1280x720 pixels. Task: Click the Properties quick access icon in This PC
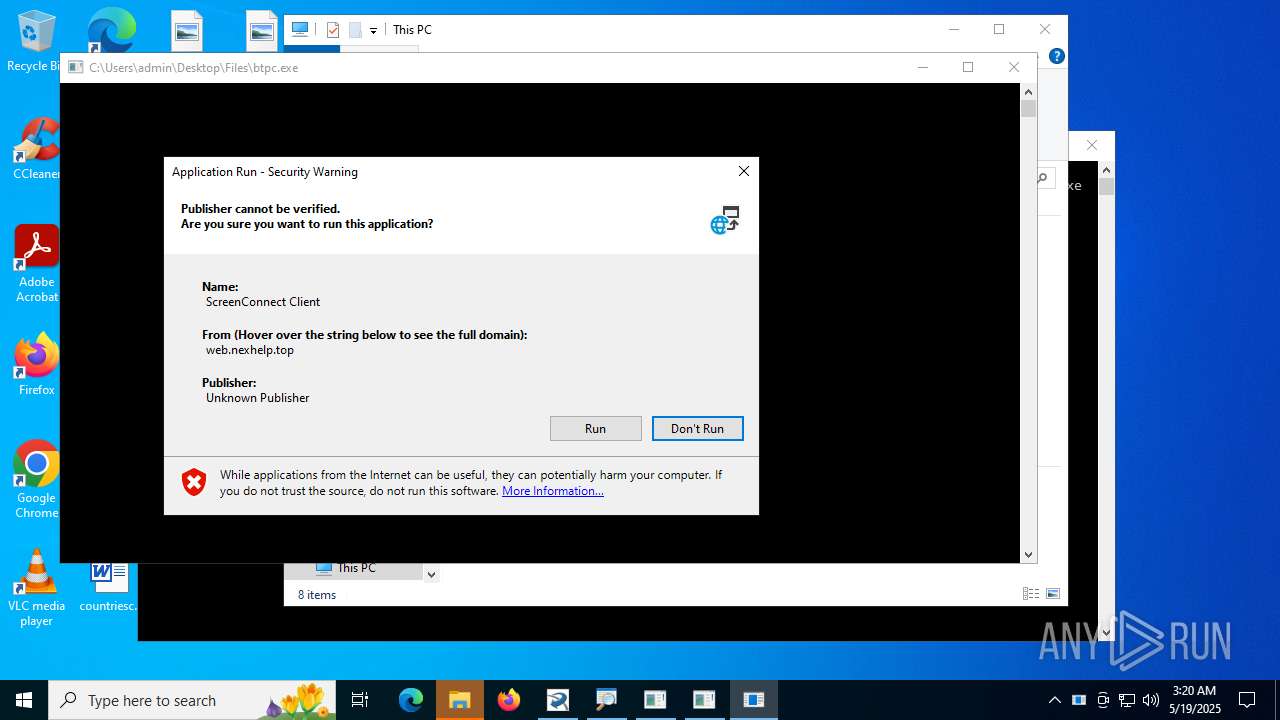click(x=333, y=30)
